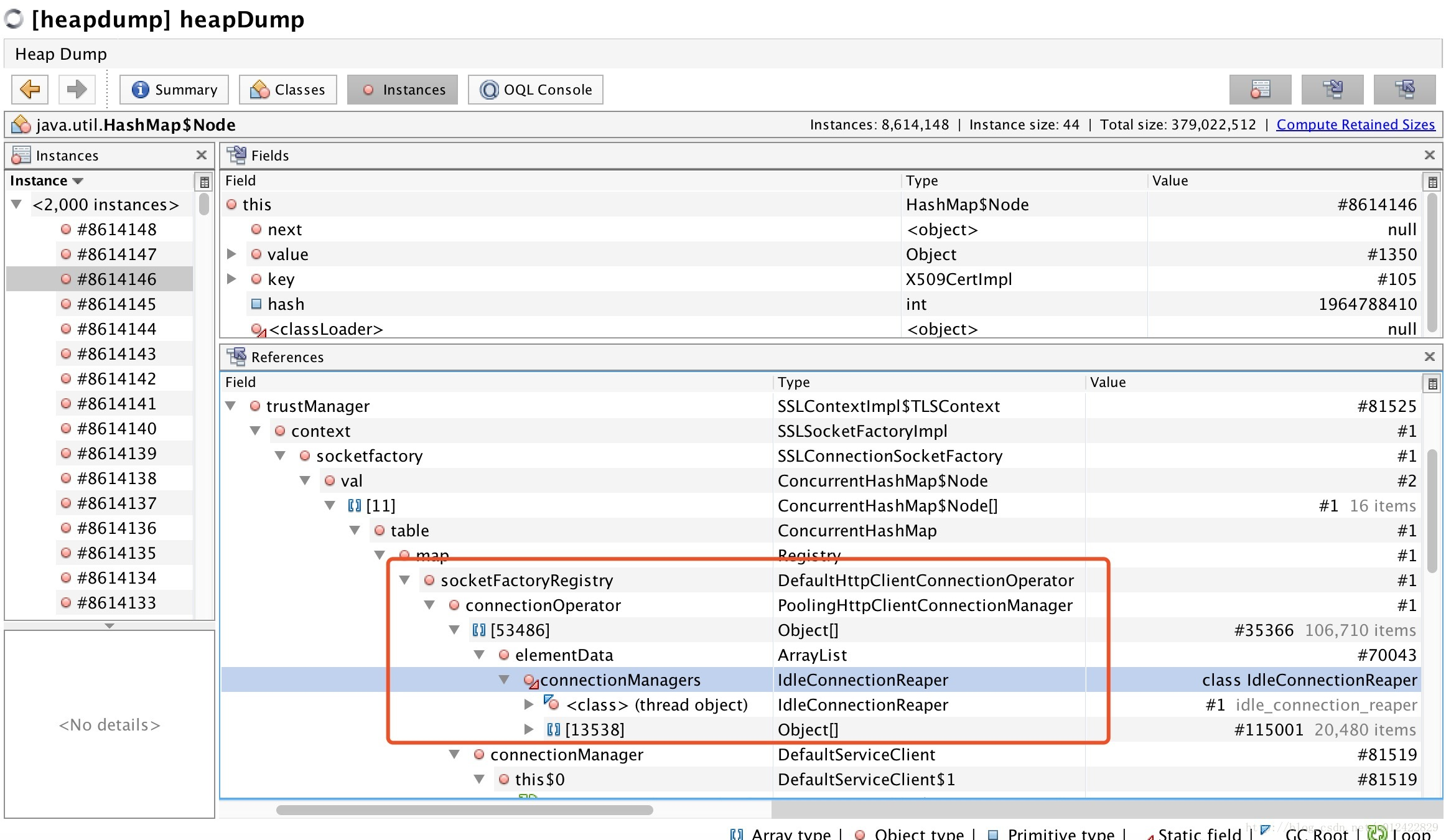Close the Fields panel
Image resolution: width=1446 pixels, height=840 pixels.
[x=1429, y=155]
